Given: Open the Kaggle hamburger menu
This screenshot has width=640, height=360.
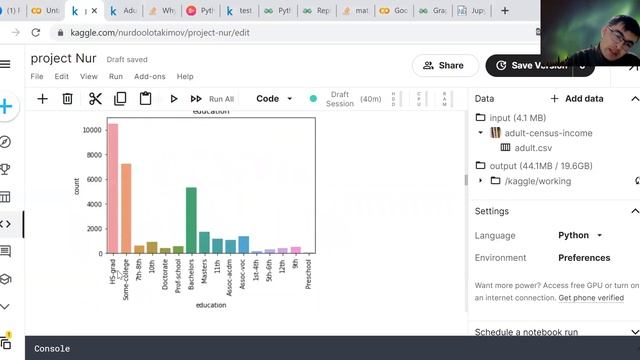Looking at the screenshot, I should coord(5,64).
